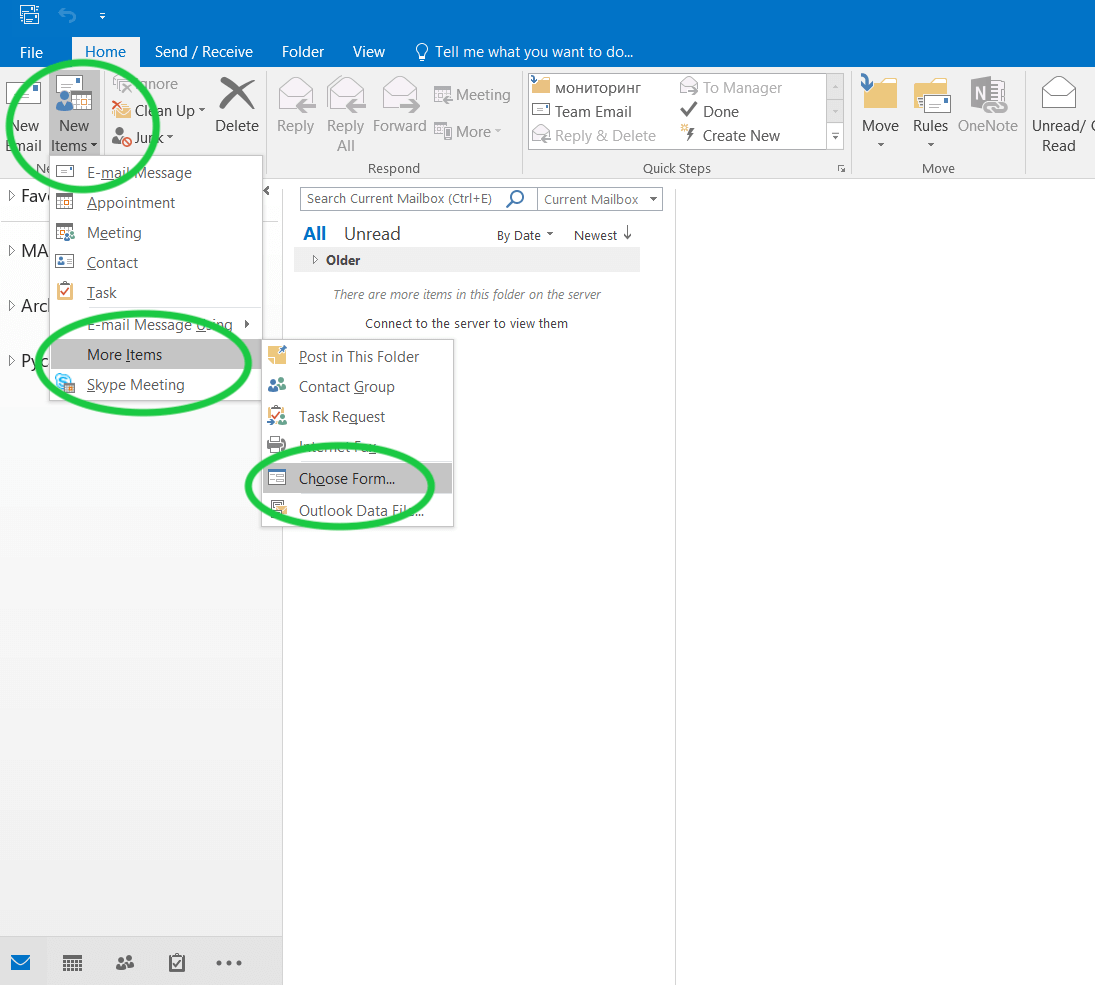Click the Undo arrow in title bar
Viewport: 1095px width, 985px height.
67,15
